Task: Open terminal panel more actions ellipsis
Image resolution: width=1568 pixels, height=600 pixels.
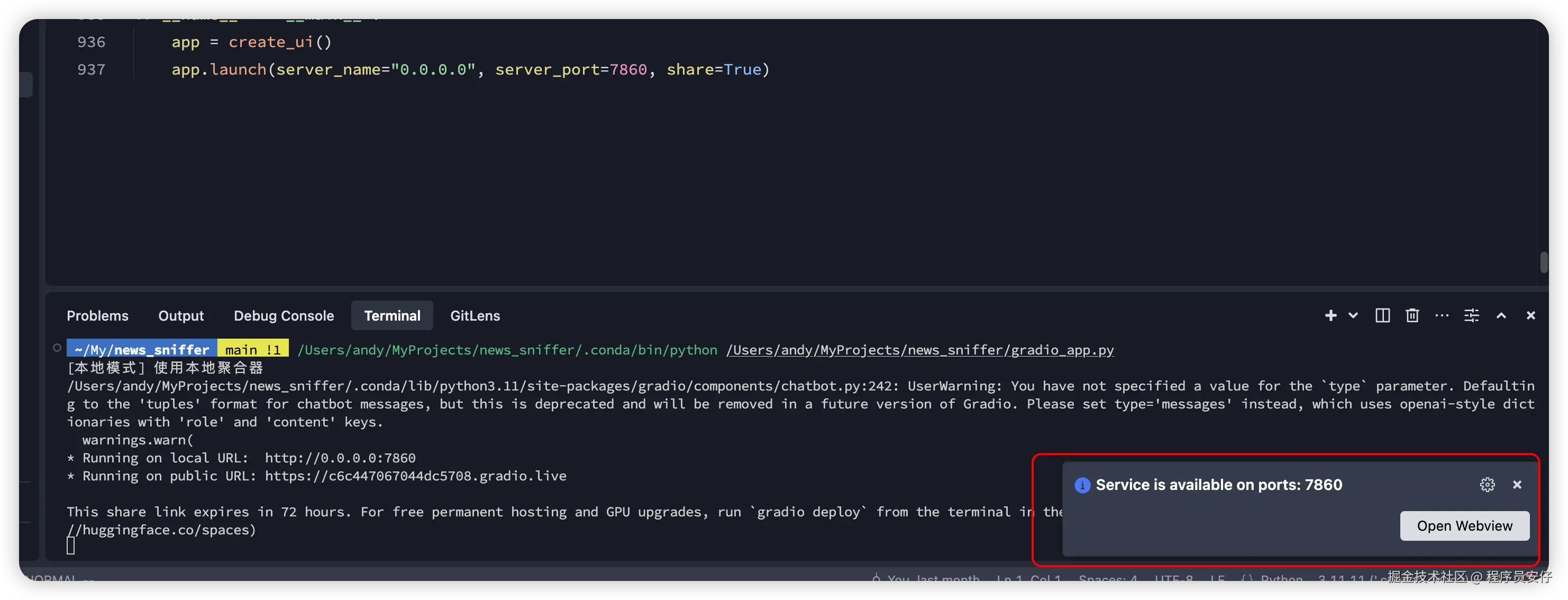Action: 1442,315
